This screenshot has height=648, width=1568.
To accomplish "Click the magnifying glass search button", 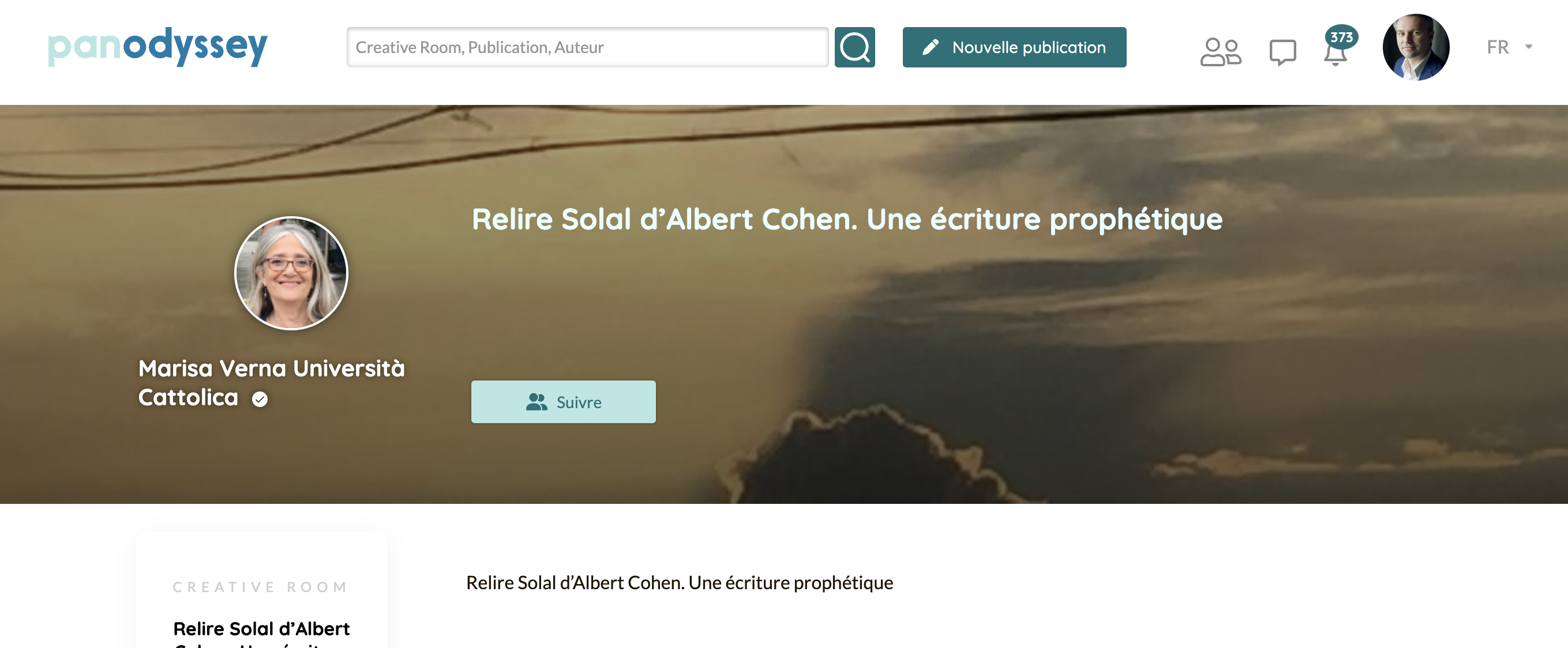I will pos(854,47).
